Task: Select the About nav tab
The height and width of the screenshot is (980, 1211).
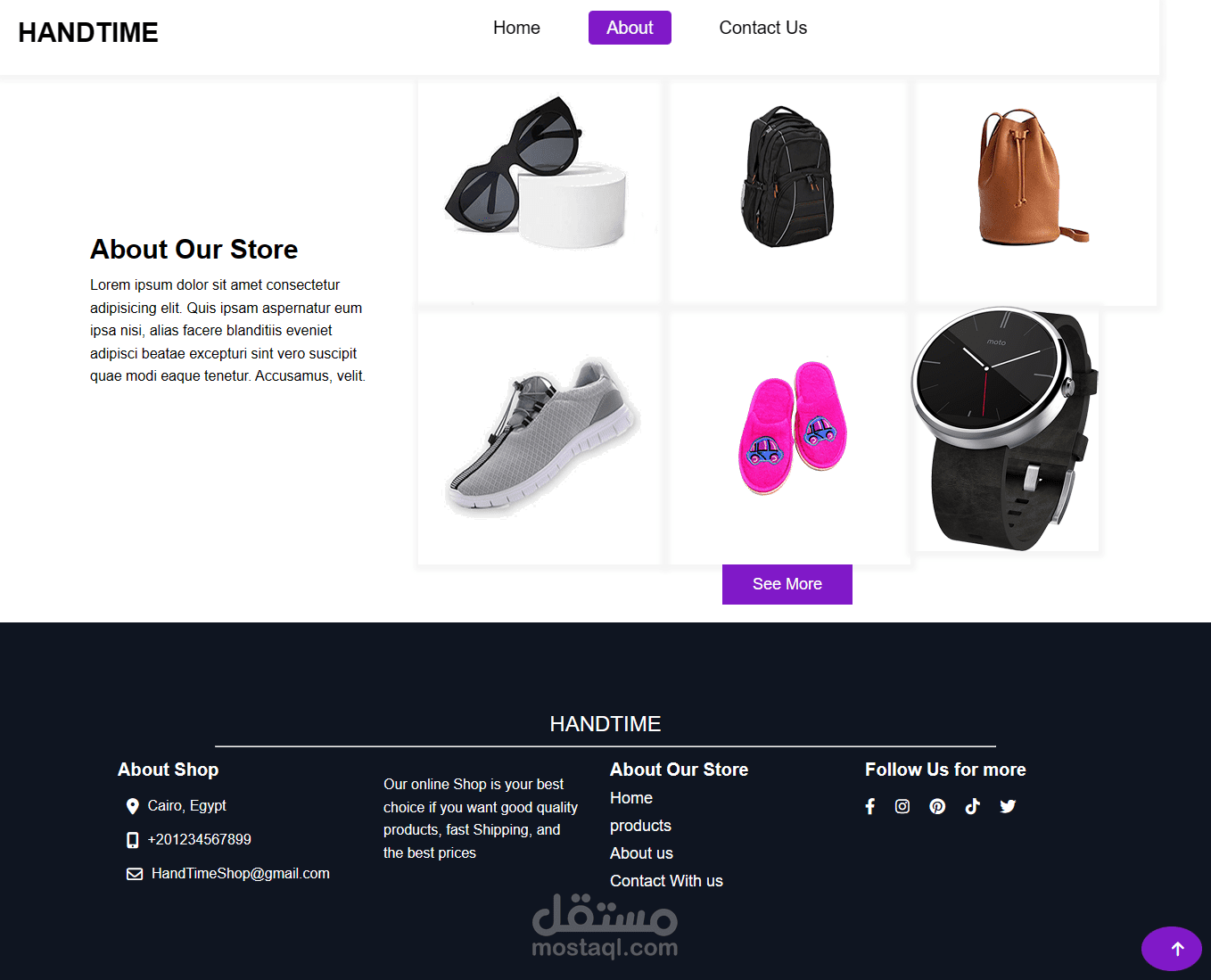Action: pos(630,28)
